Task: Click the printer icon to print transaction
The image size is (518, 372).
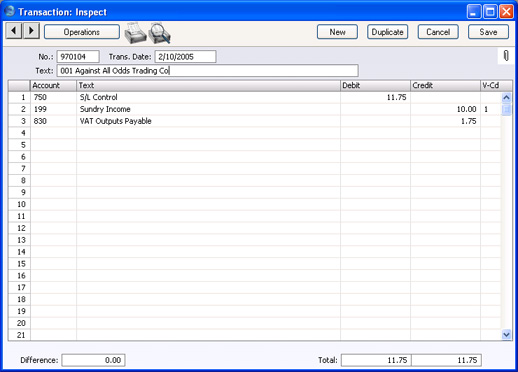Action: coord(135,33)
